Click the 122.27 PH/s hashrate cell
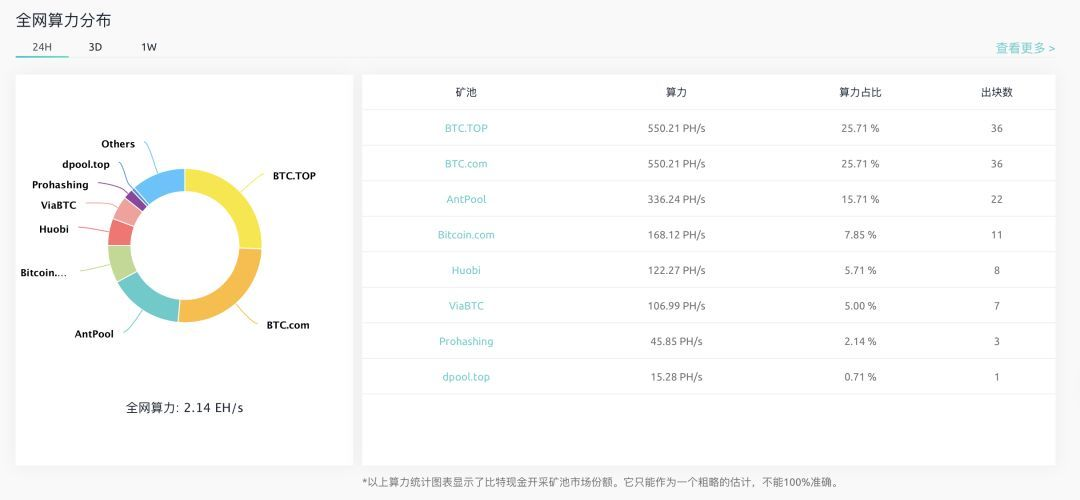Image resolution: width=1080 pixels, height=500 pixels. [x=676, y=270]
